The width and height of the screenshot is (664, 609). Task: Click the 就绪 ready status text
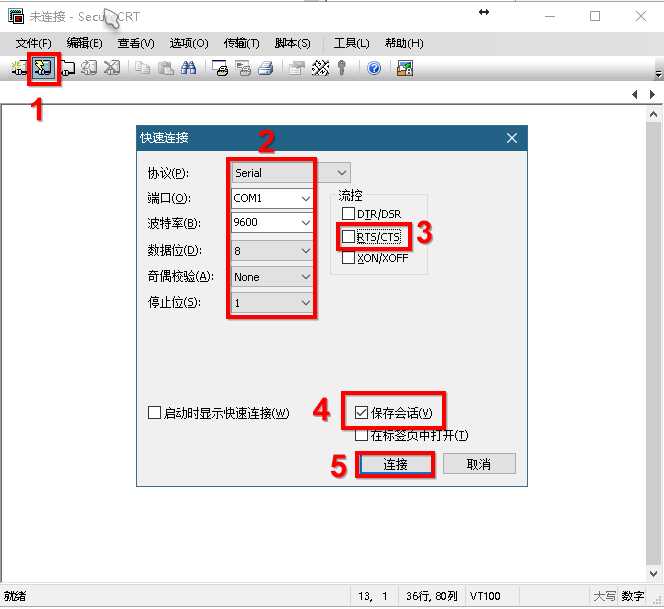tap(15, 596)
